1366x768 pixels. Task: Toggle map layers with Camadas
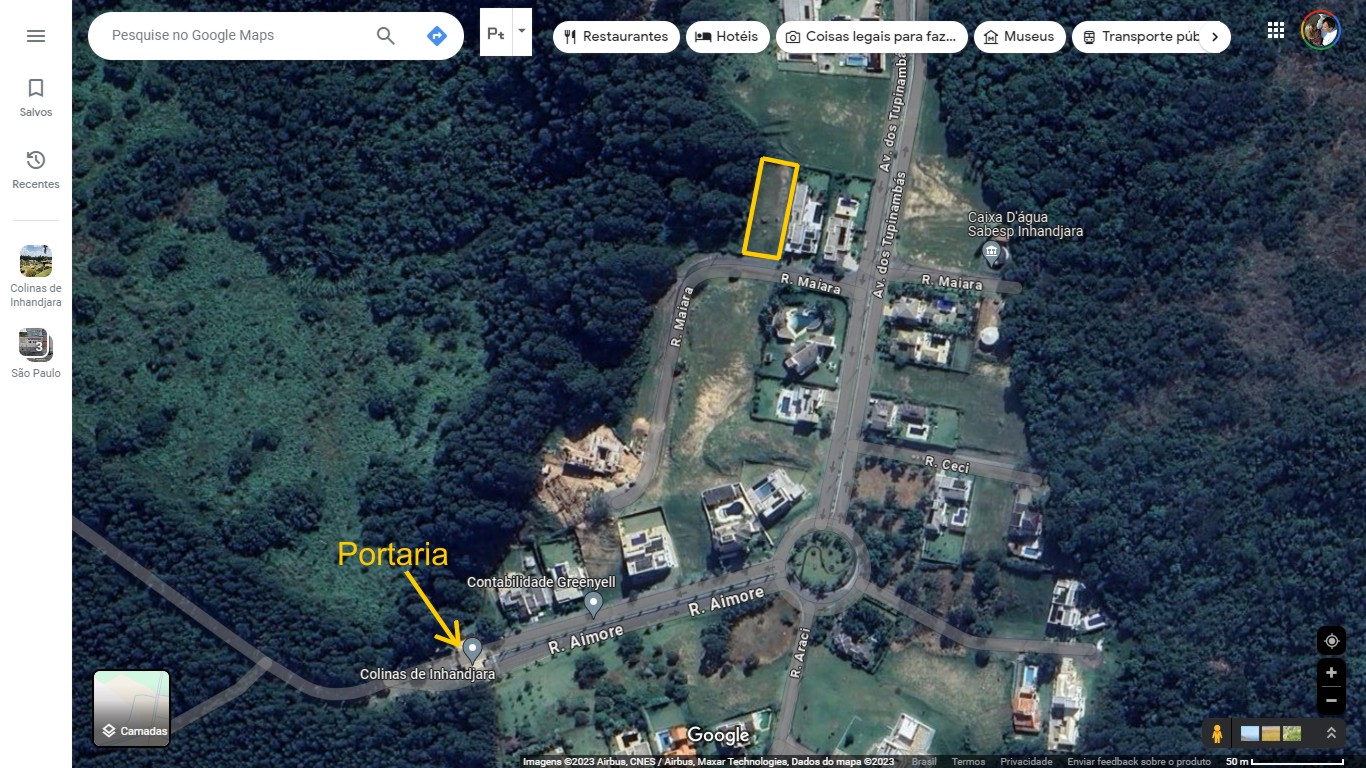132,709
